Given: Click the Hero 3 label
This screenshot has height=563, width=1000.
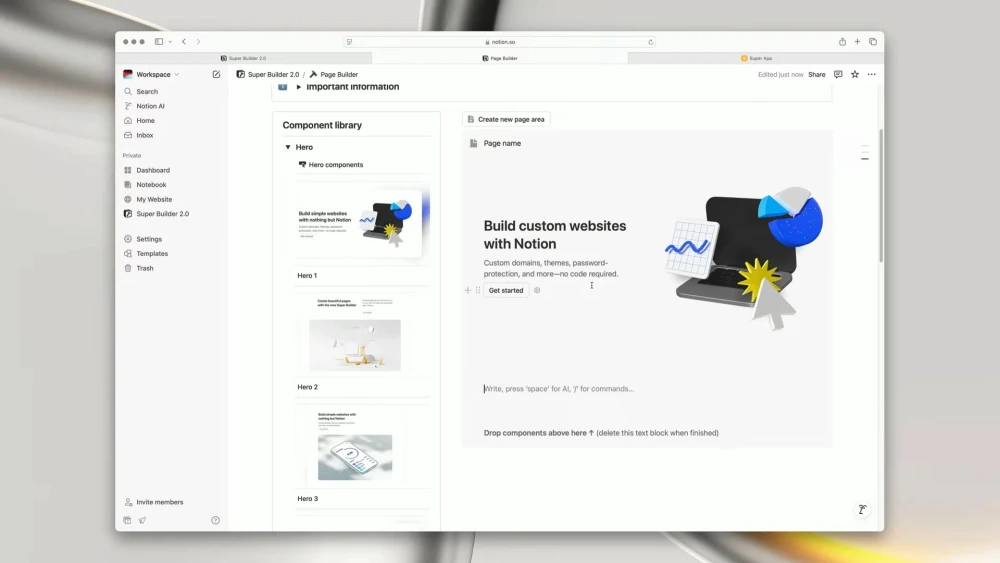Looking at the screenshot, I should click(x=307, y=499).
